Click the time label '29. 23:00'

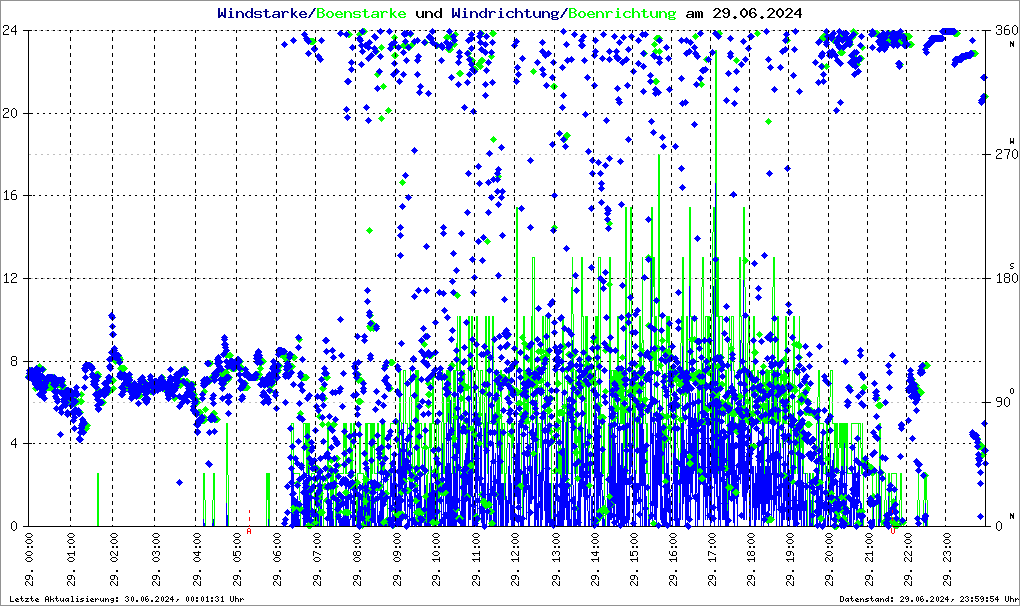[x=946, y=560]
